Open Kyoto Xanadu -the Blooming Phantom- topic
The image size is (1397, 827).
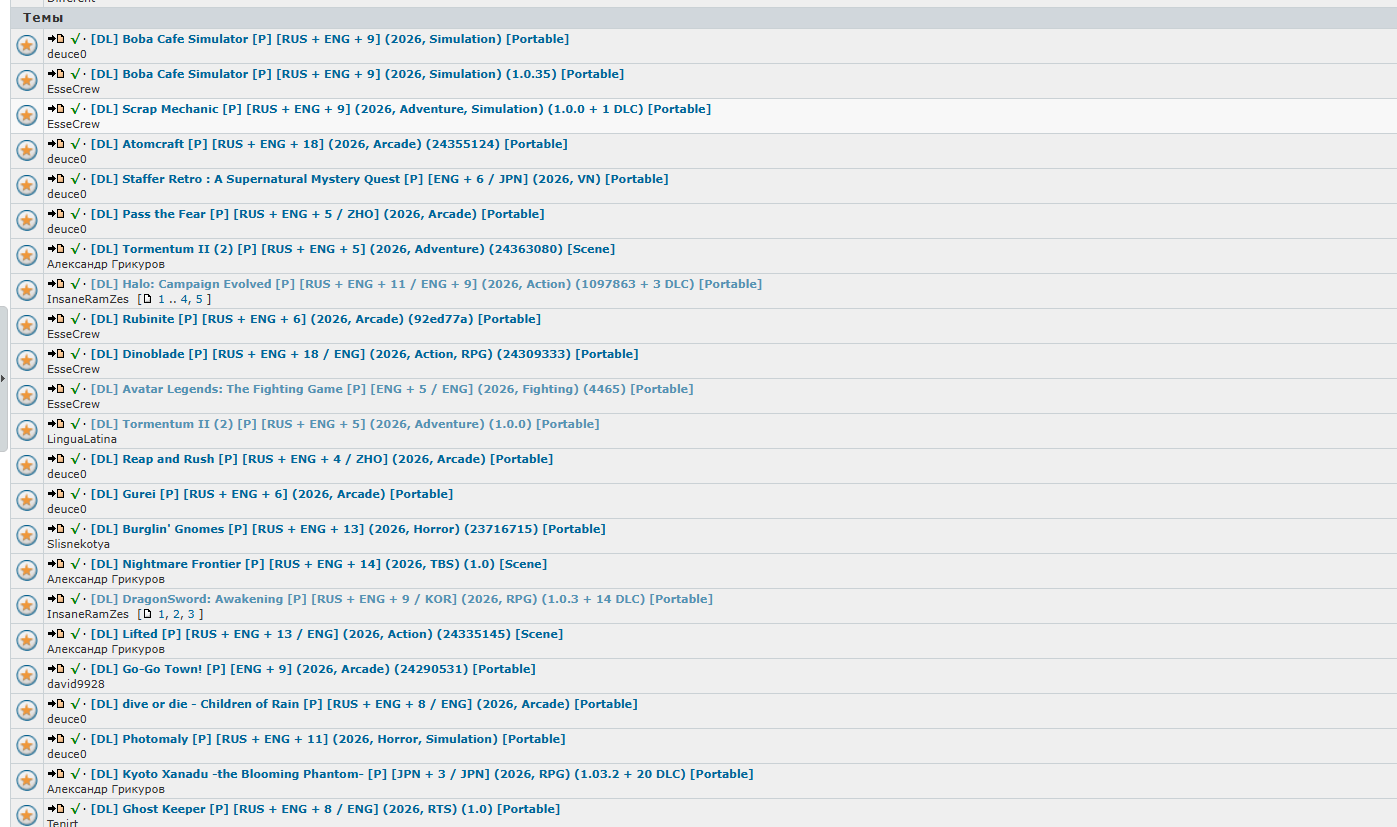[x=422, y=774]
